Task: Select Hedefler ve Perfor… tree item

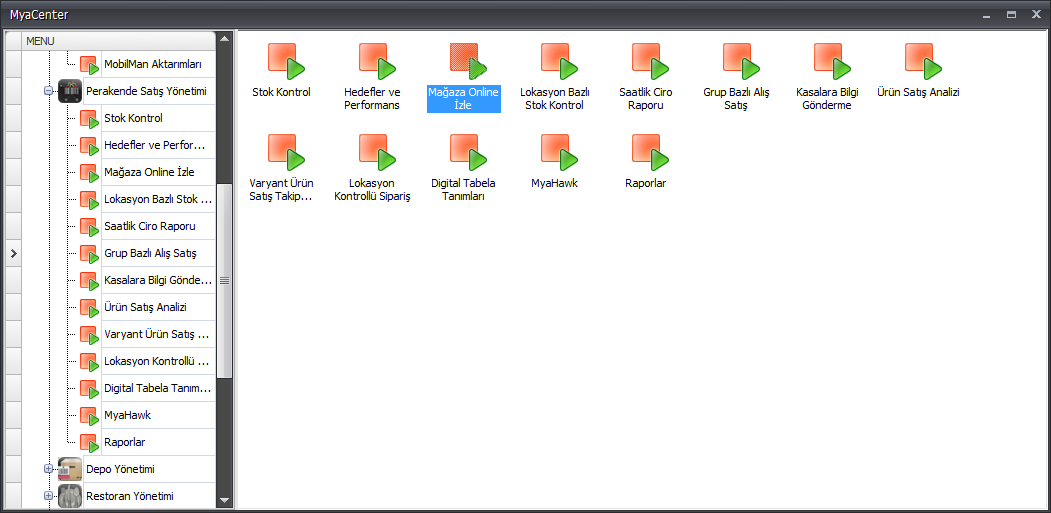Action: point(155,146)
